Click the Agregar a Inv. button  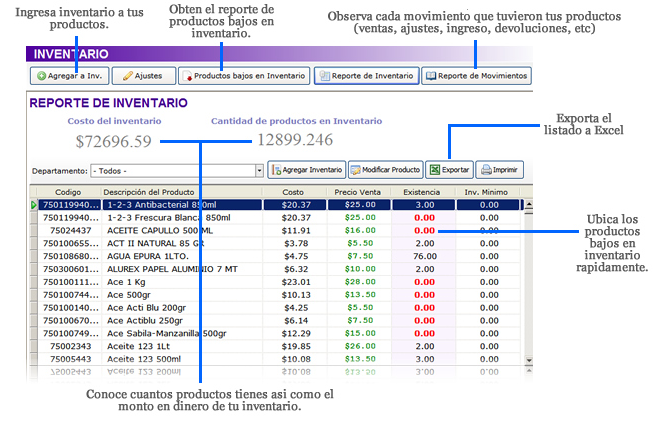[65, 75]
